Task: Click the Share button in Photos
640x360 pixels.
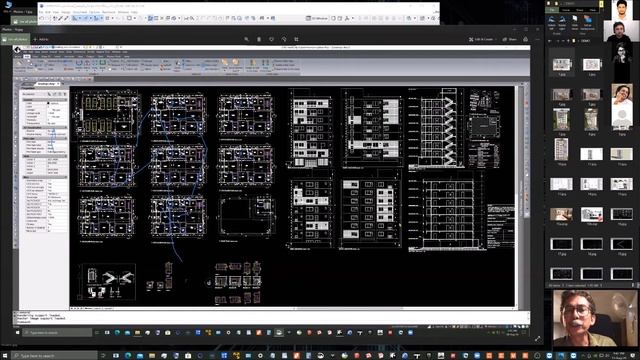Action: click(510, 39)
